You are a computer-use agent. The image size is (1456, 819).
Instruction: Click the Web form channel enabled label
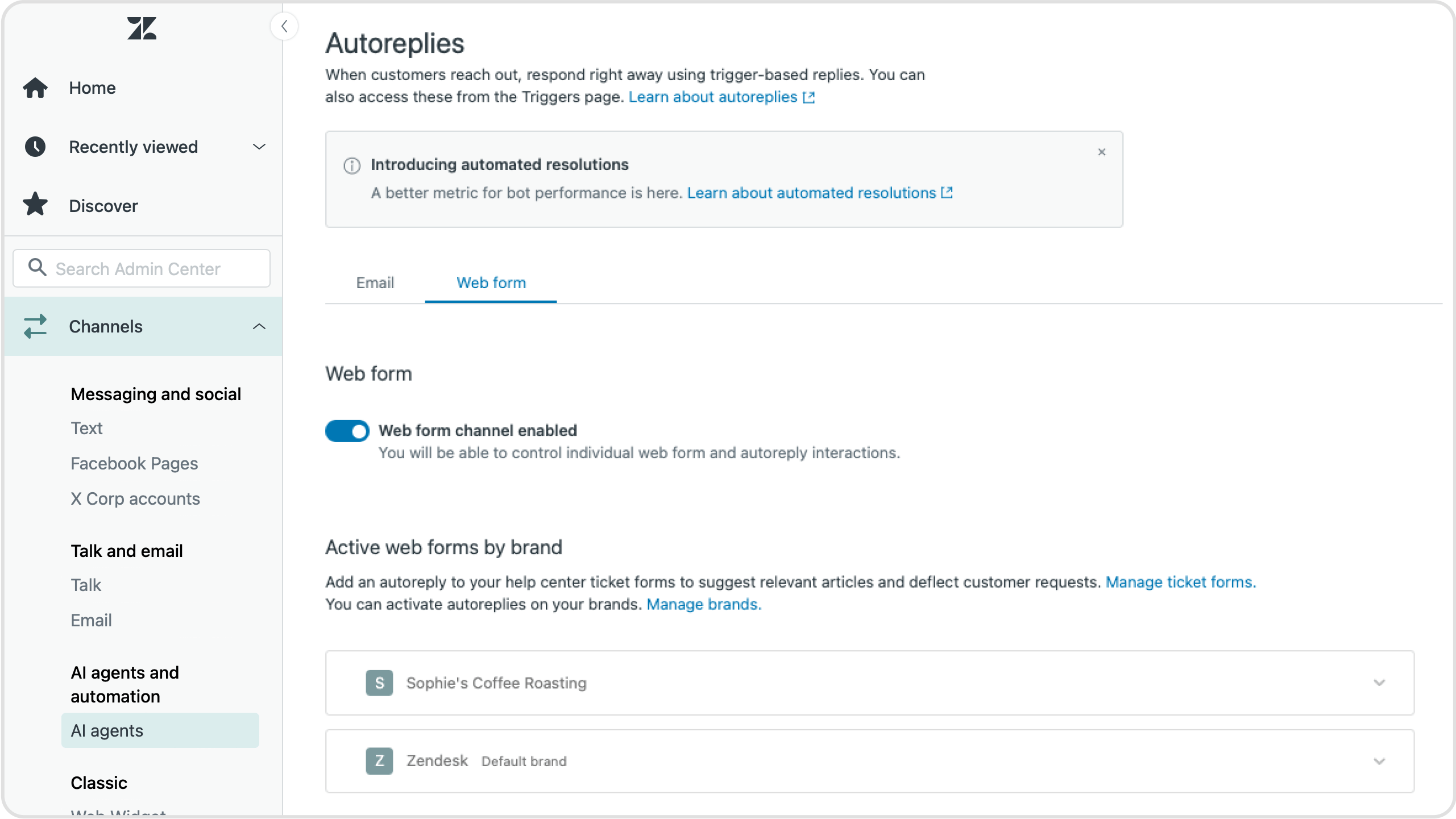point(478,431)
